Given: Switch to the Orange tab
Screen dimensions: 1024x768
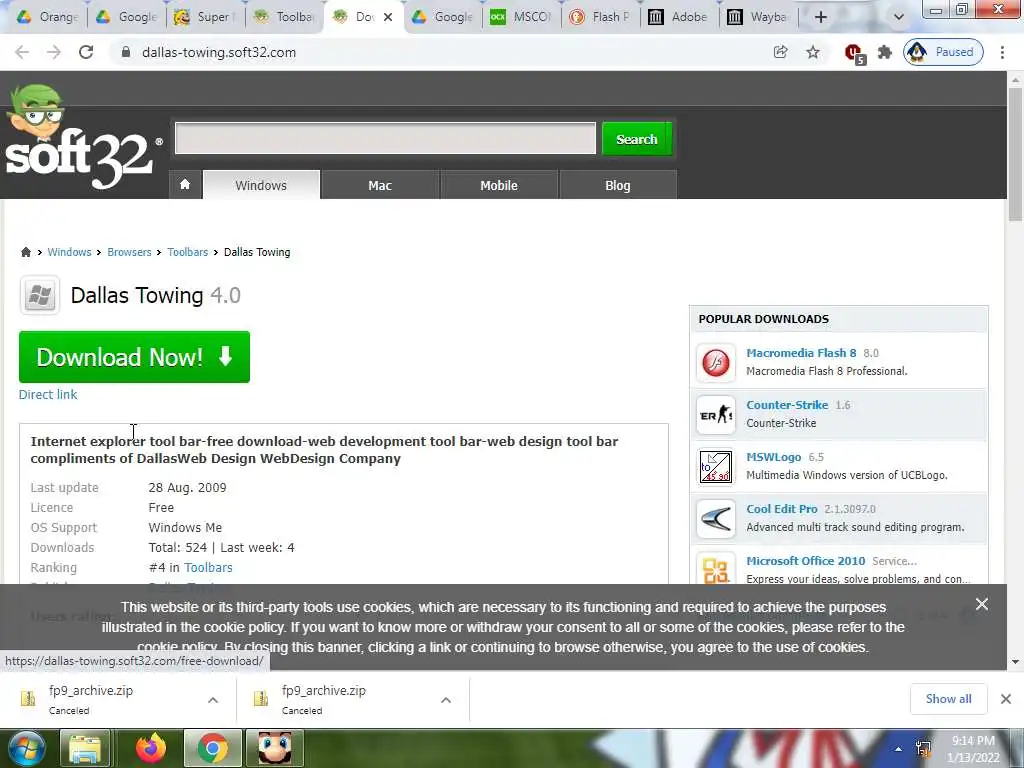Looking at the screenshot, I should (47, 17).
